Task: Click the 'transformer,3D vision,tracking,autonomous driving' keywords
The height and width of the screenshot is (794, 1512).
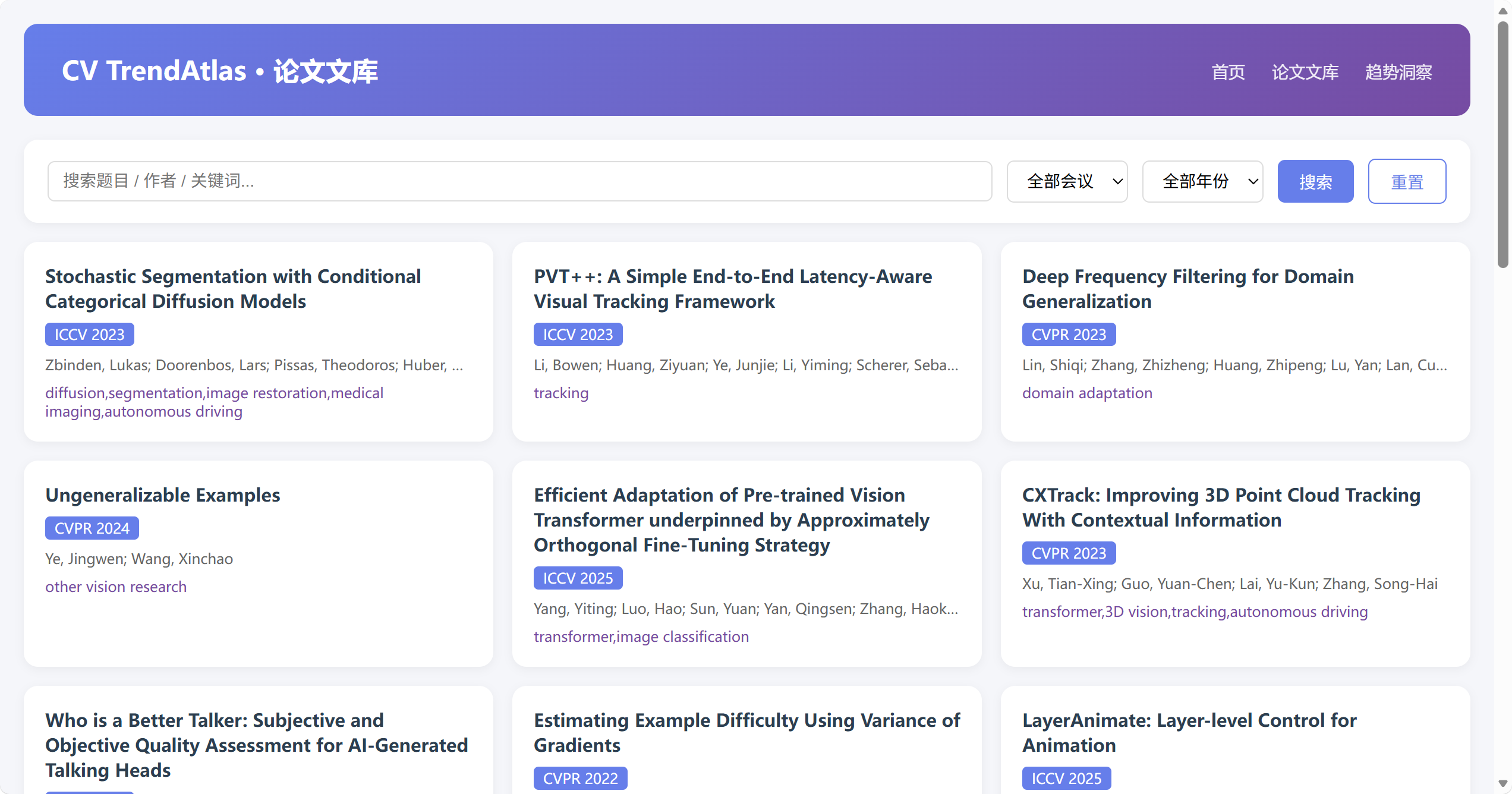Action: pyautogui.click(x=1195, y=612)
